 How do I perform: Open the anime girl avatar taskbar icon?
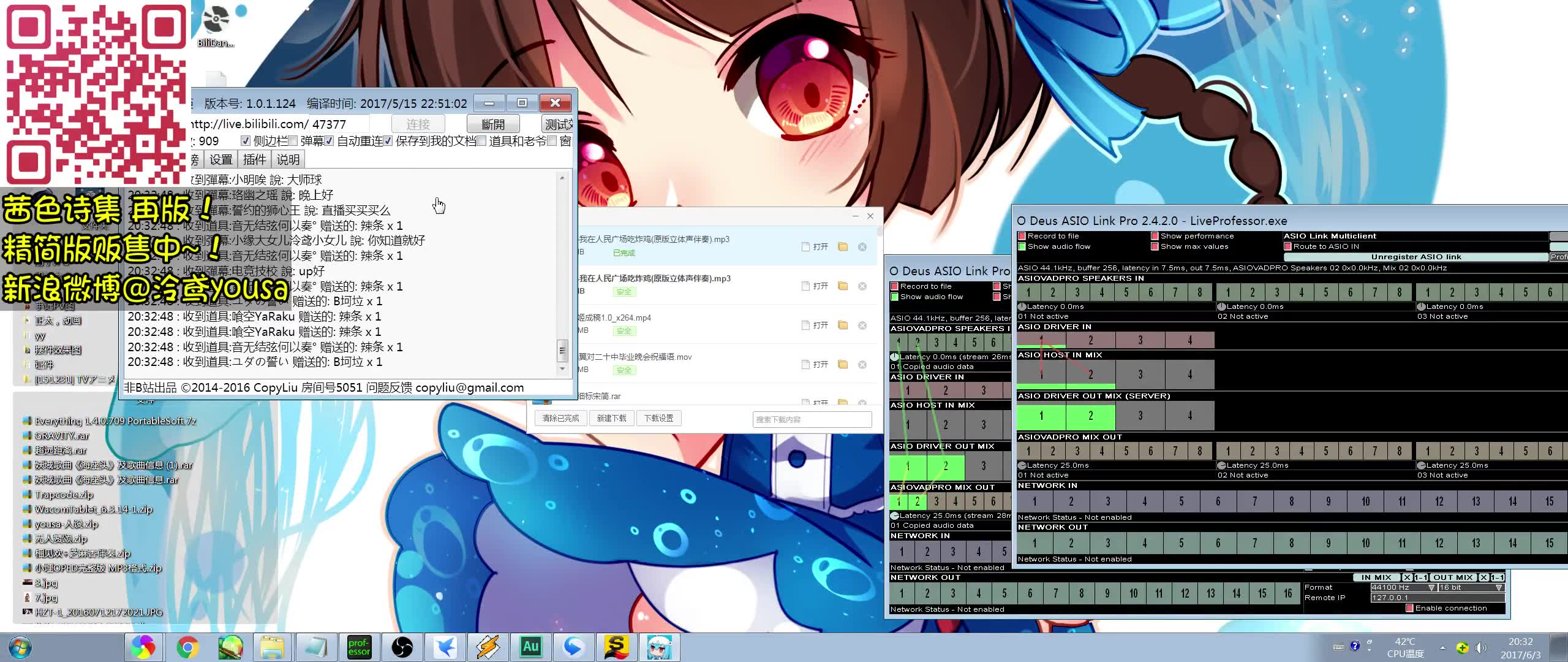[x=659, y=647]
